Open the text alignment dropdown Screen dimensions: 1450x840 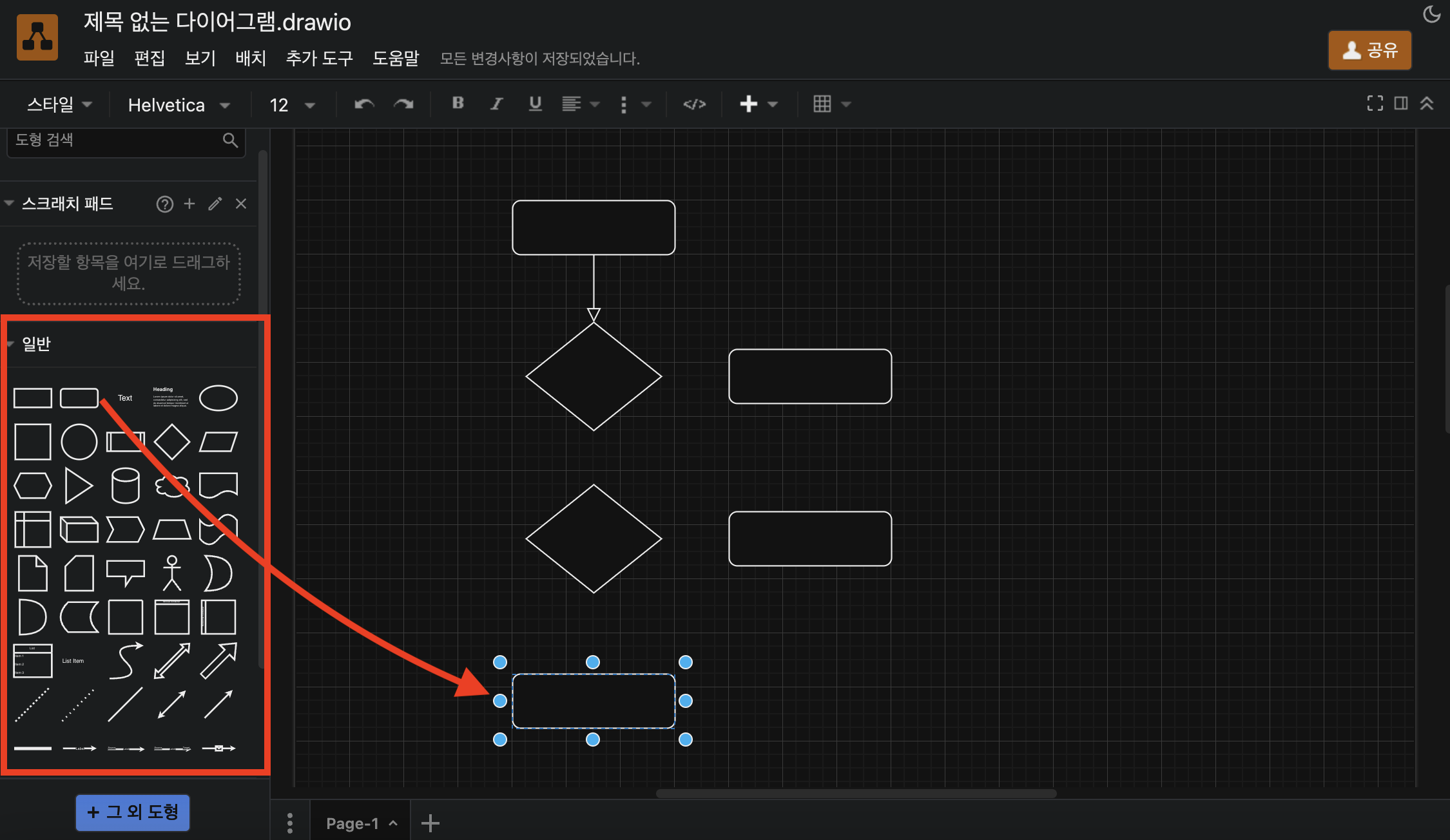point(580,104)
